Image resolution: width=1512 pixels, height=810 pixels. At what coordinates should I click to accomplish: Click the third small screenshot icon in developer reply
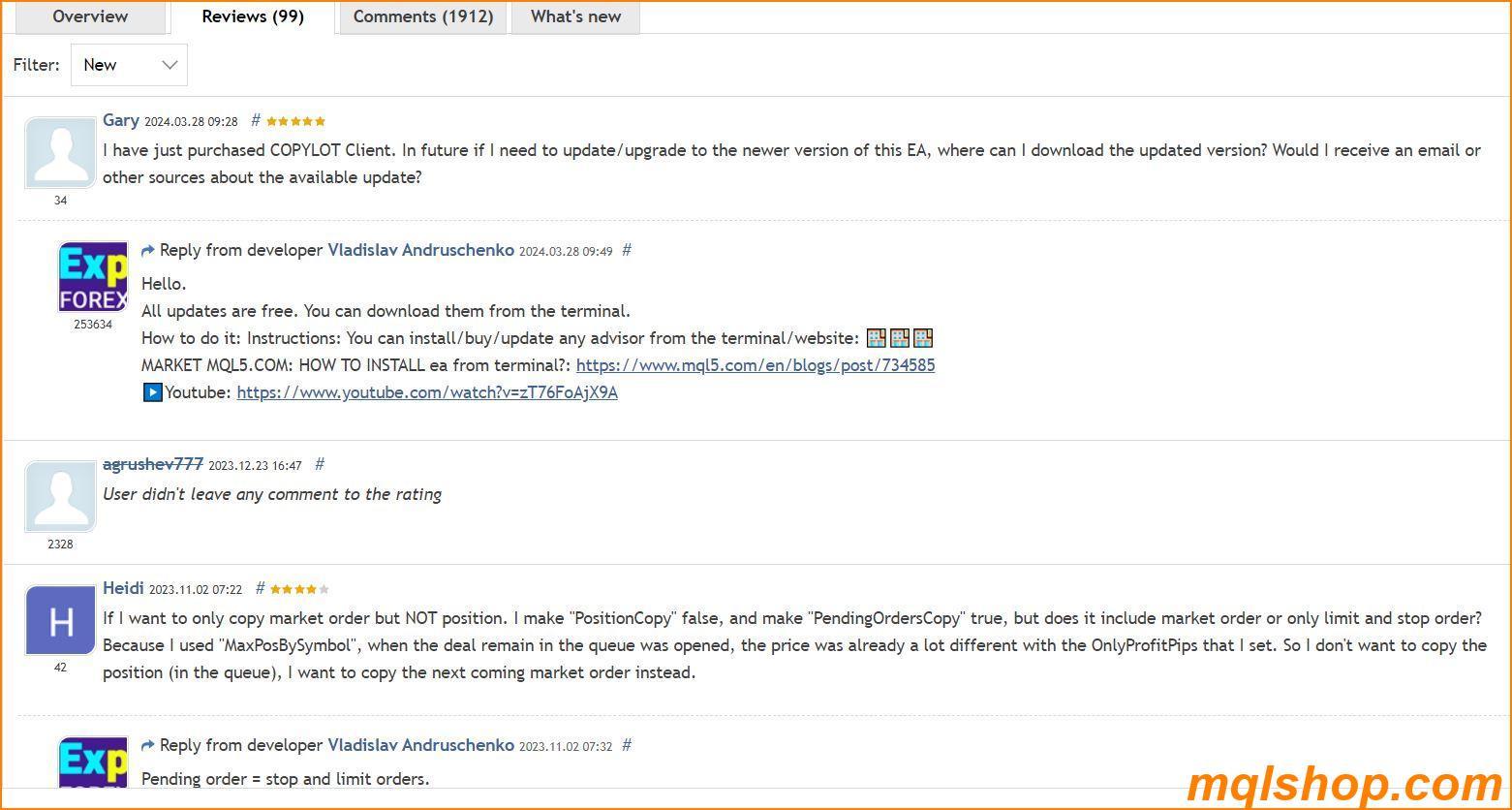pyautogui.click(x=921, y=337)
